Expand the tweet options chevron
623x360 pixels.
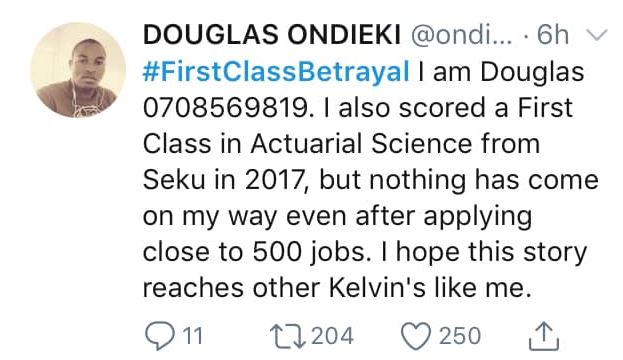(597, 35)
